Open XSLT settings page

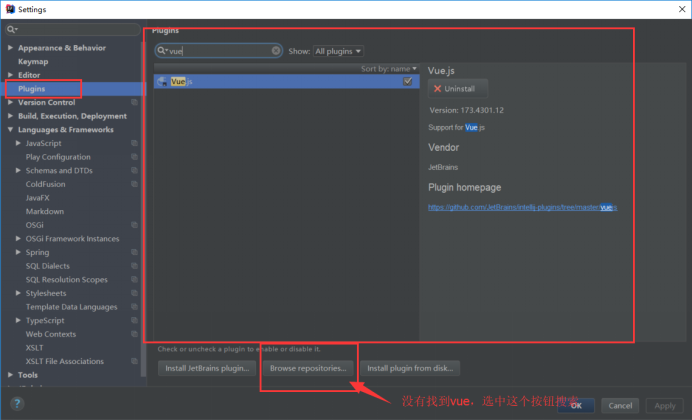click(34, 348)
